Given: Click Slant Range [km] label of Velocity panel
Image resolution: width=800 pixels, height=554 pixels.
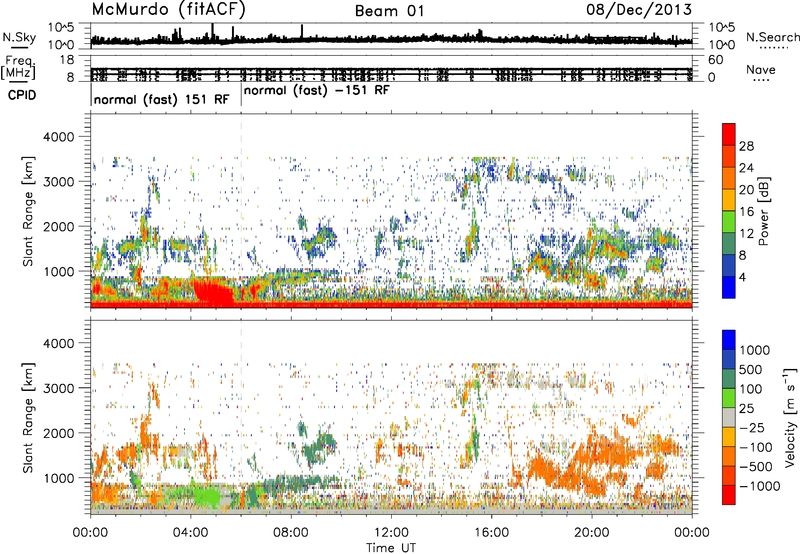Looking at the screenshot, I should click(x=28, y=417).
